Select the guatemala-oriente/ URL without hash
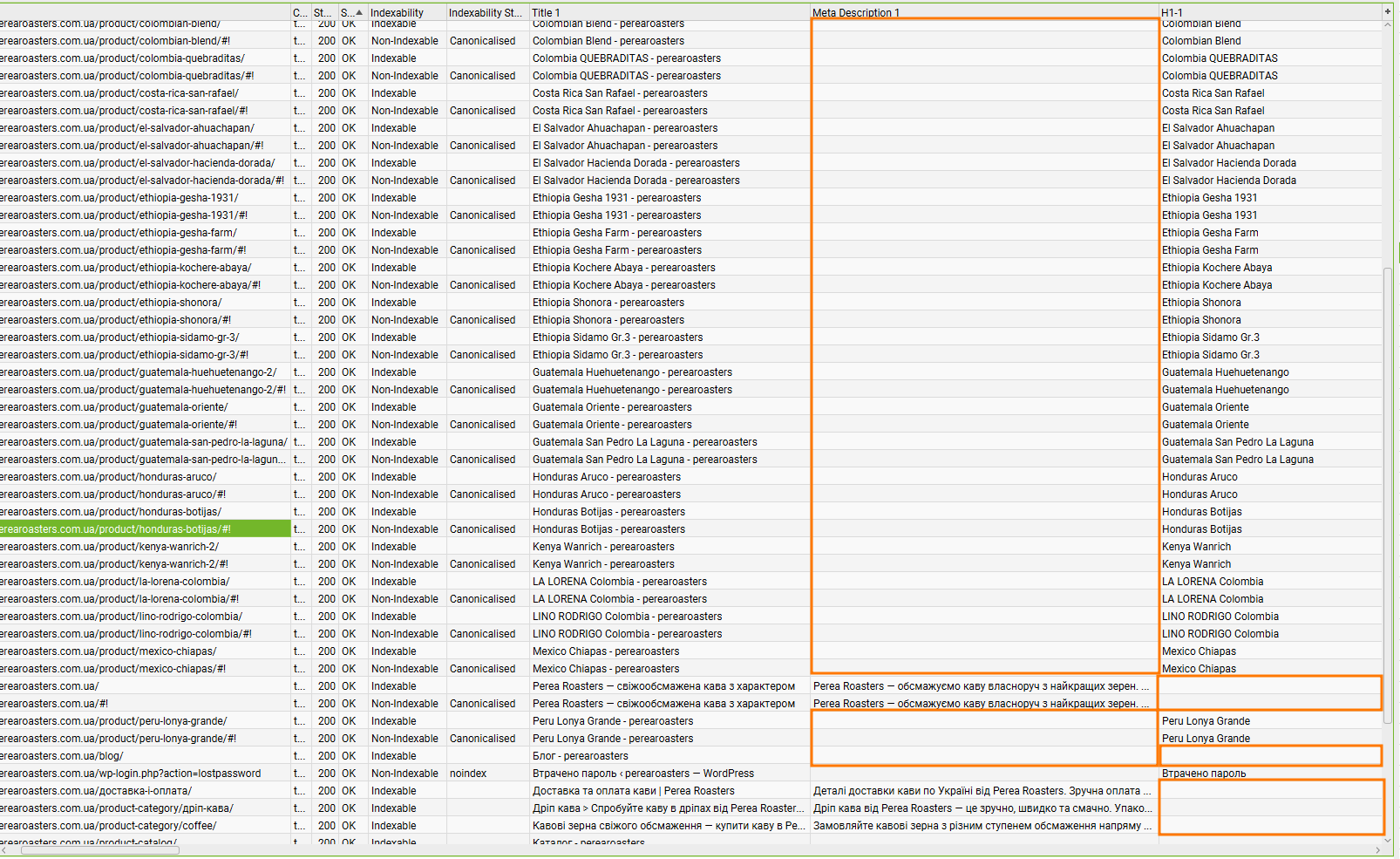This screenshot has height=859, width=1400. (114, 407)
